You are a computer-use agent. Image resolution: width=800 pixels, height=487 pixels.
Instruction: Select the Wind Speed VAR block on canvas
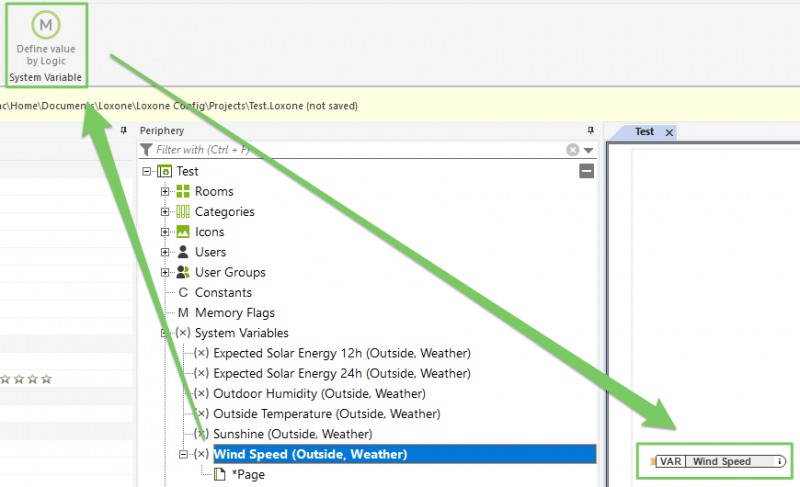coord(720,461)
